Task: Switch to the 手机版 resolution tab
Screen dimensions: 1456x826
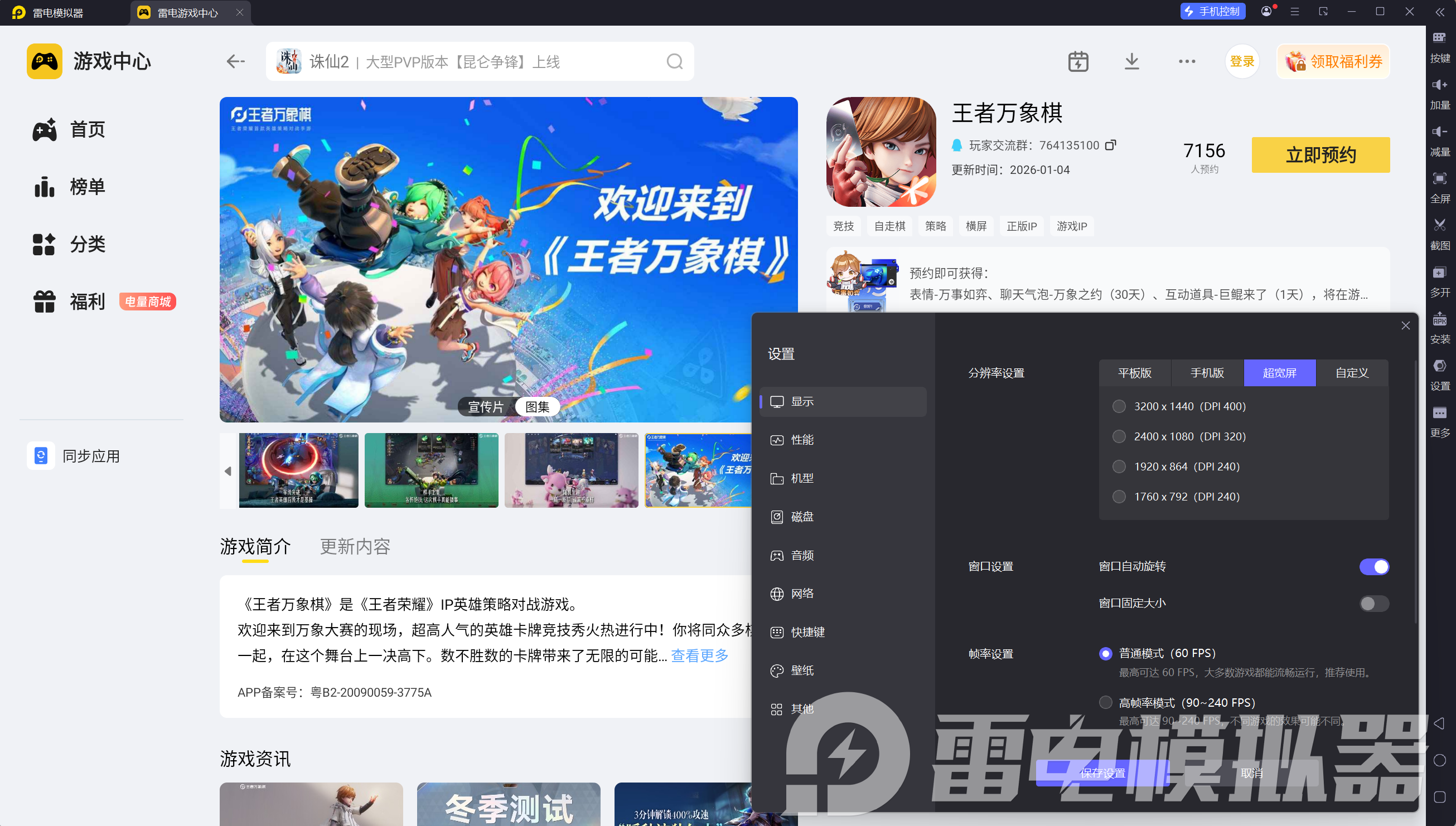Action: click(x=1207, y=373)
